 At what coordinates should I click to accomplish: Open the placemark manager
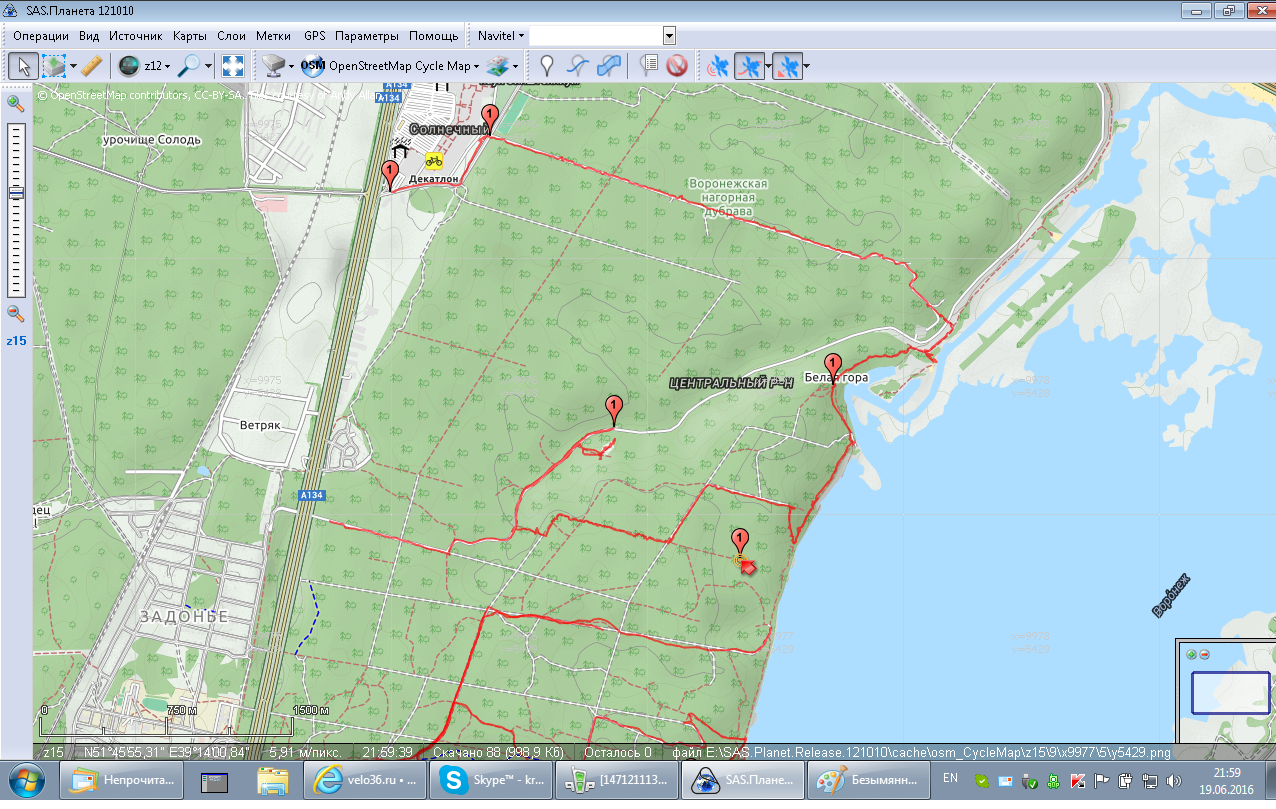coord(648,66)
